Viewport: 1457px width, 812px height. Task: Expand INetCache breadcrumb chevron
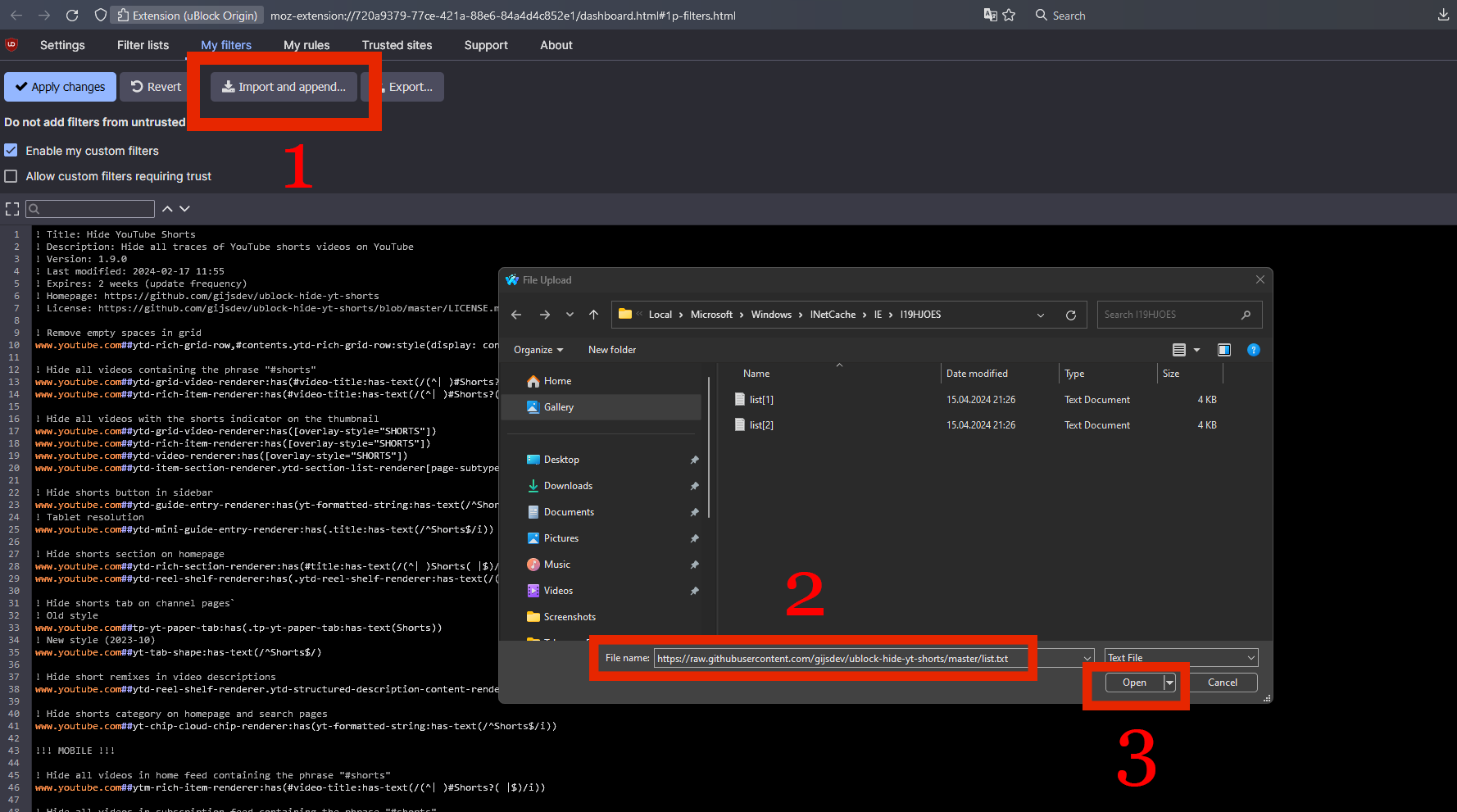(x=865, y=315)
